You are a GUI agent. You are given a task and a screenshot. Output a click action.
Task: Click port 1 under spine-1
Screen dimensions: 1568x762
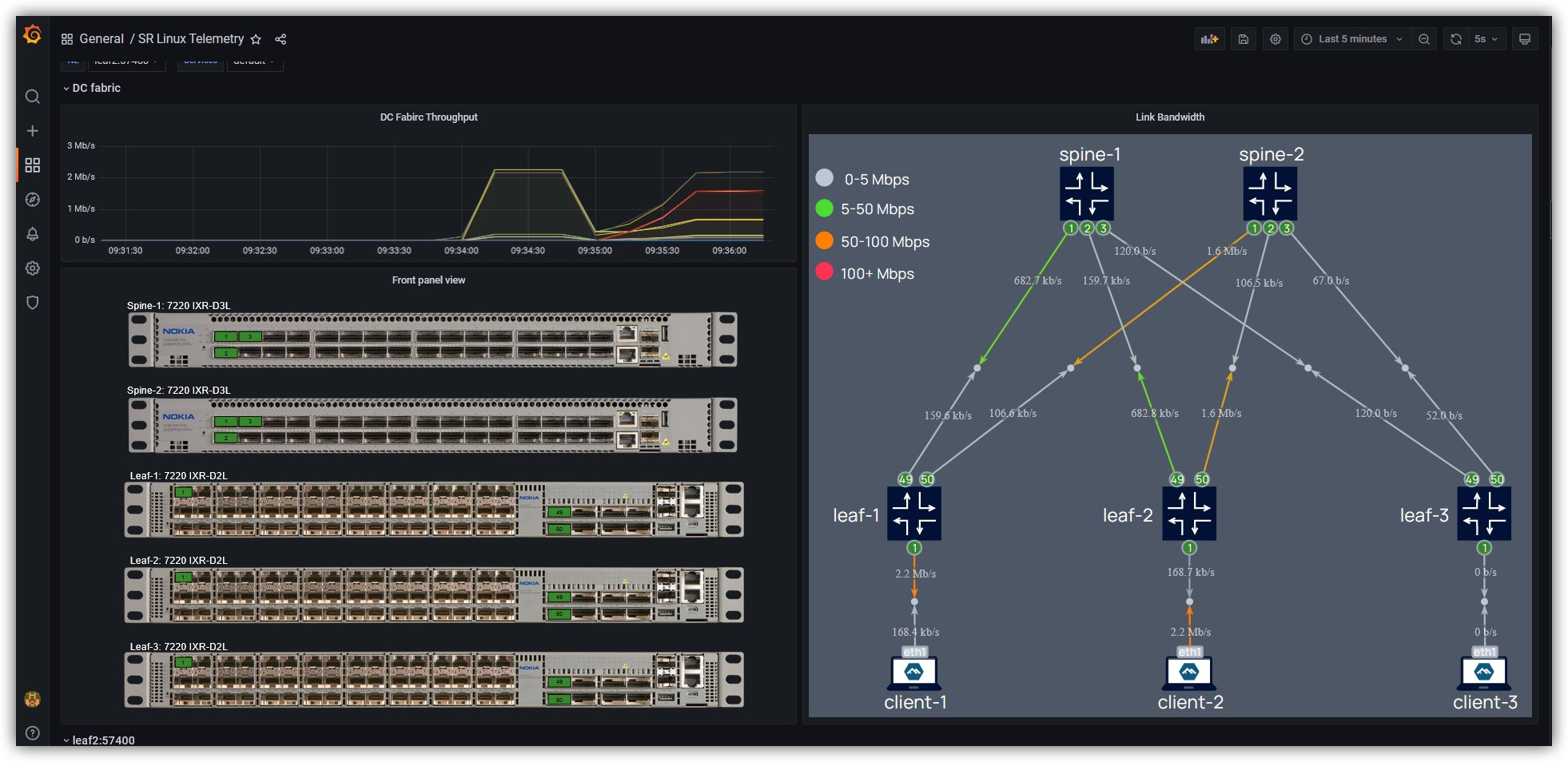click(1071, 228)
